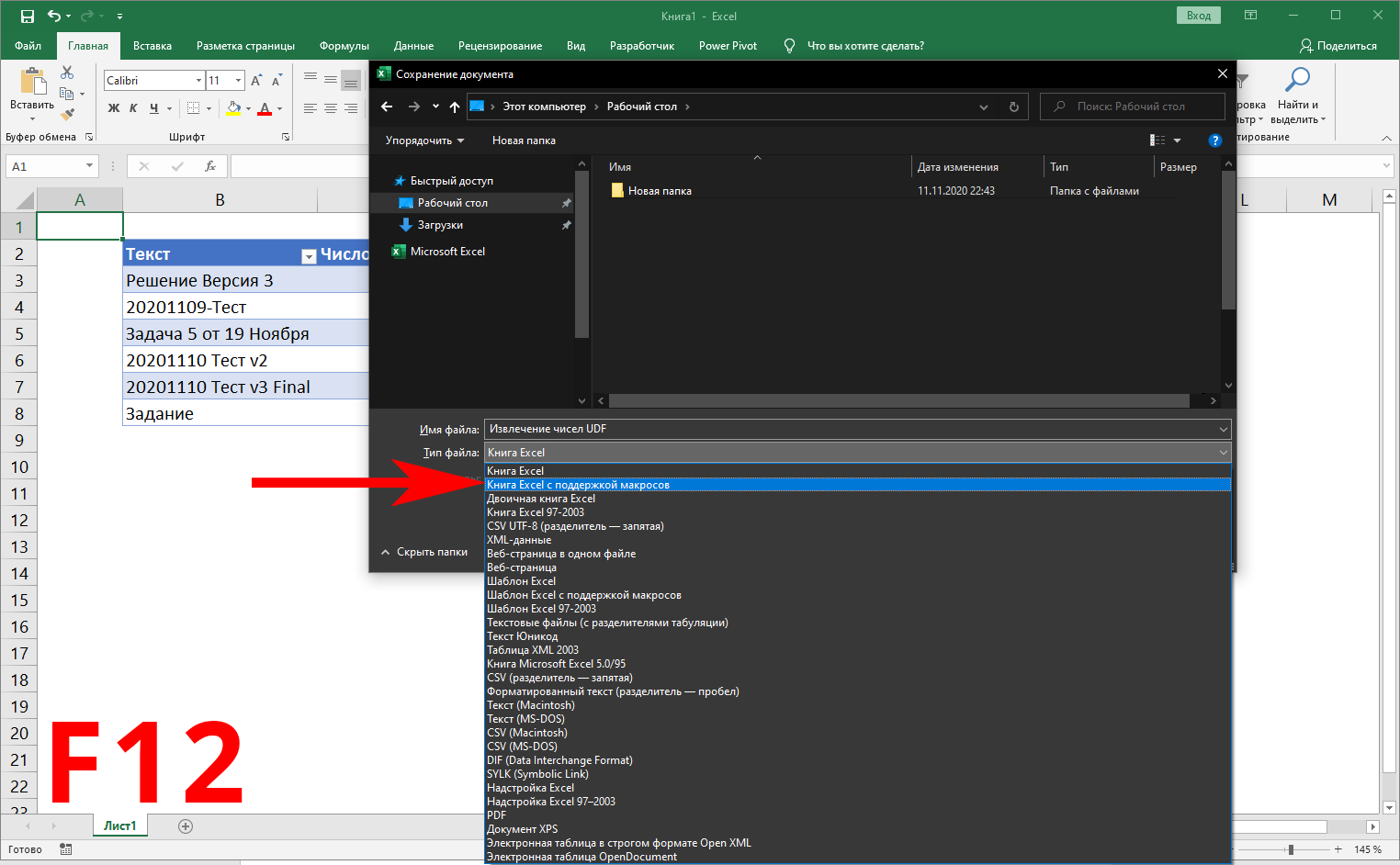Open dialog help question mark icon
Viewport: 1400px width, 865px height.
(x=1215, y=140)
